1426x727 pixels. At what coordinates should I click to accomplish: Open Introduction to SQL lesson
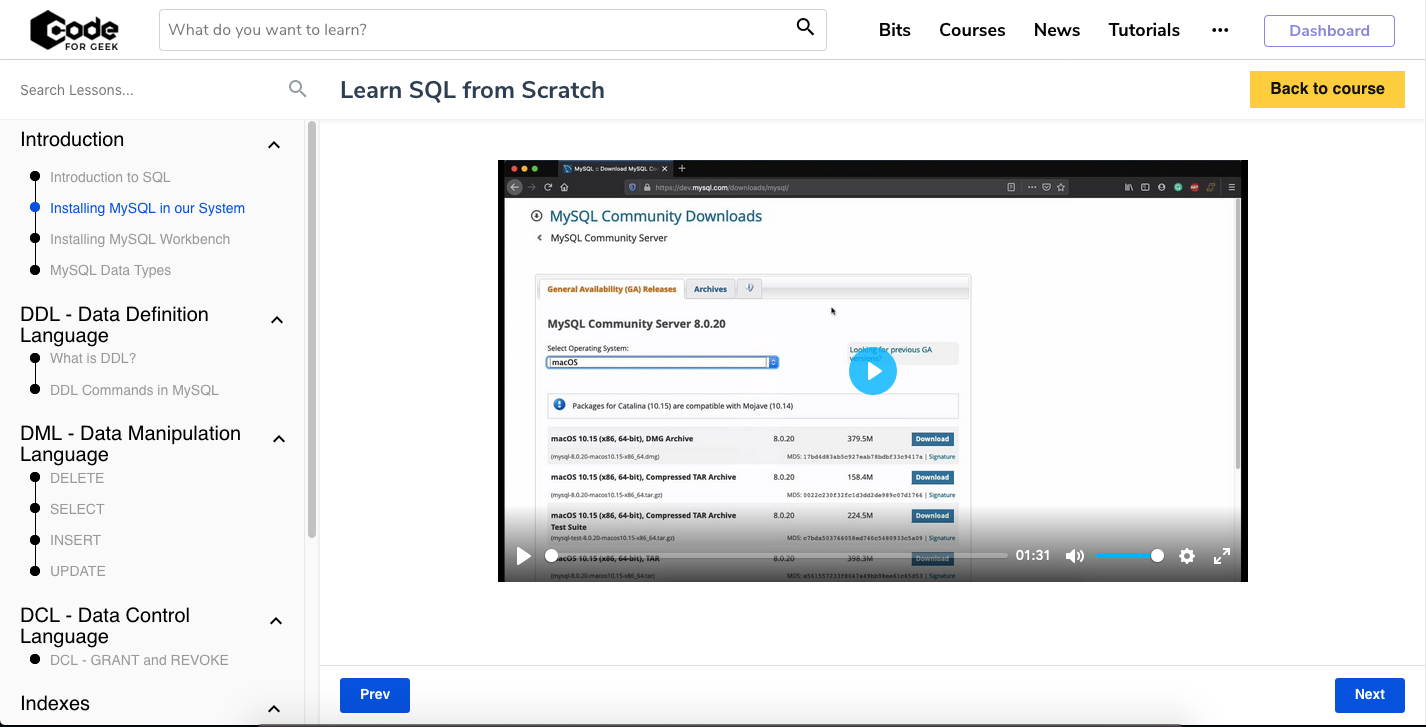point(110,177)
